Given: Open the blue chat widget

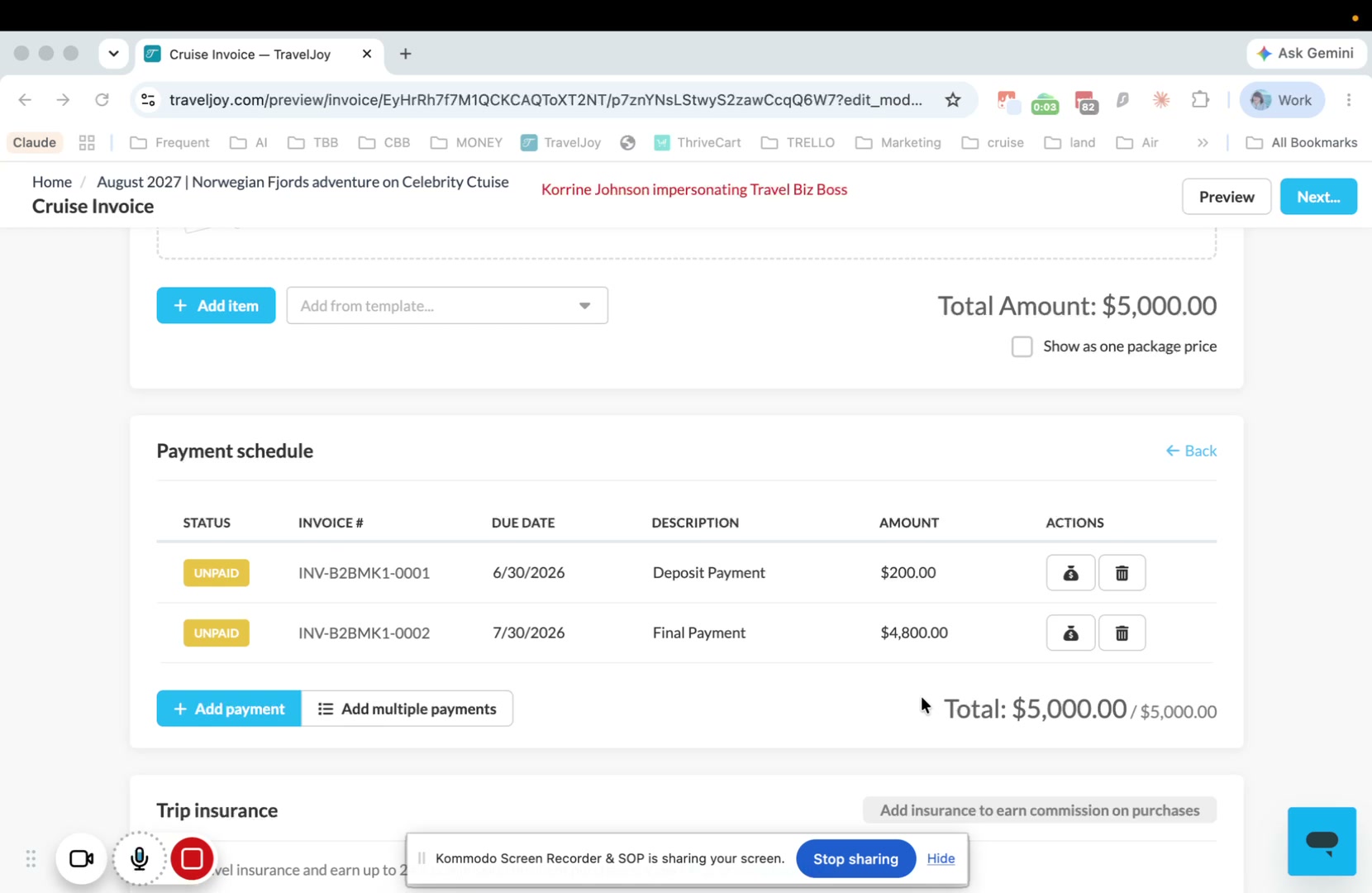Looking at the screenshot, I should click(x=1322, y=841).
